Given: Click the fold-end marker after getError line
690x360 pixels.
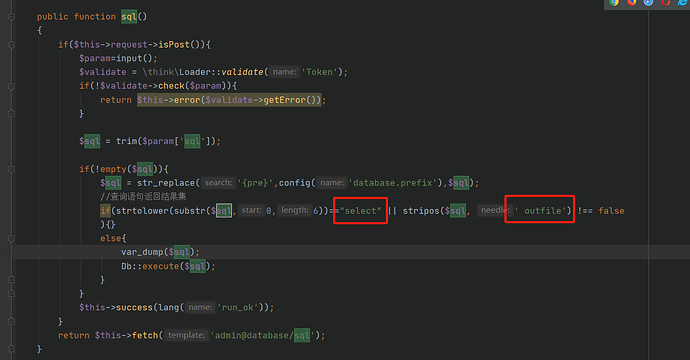Looking at the screenshot, I should pos(11,114).
